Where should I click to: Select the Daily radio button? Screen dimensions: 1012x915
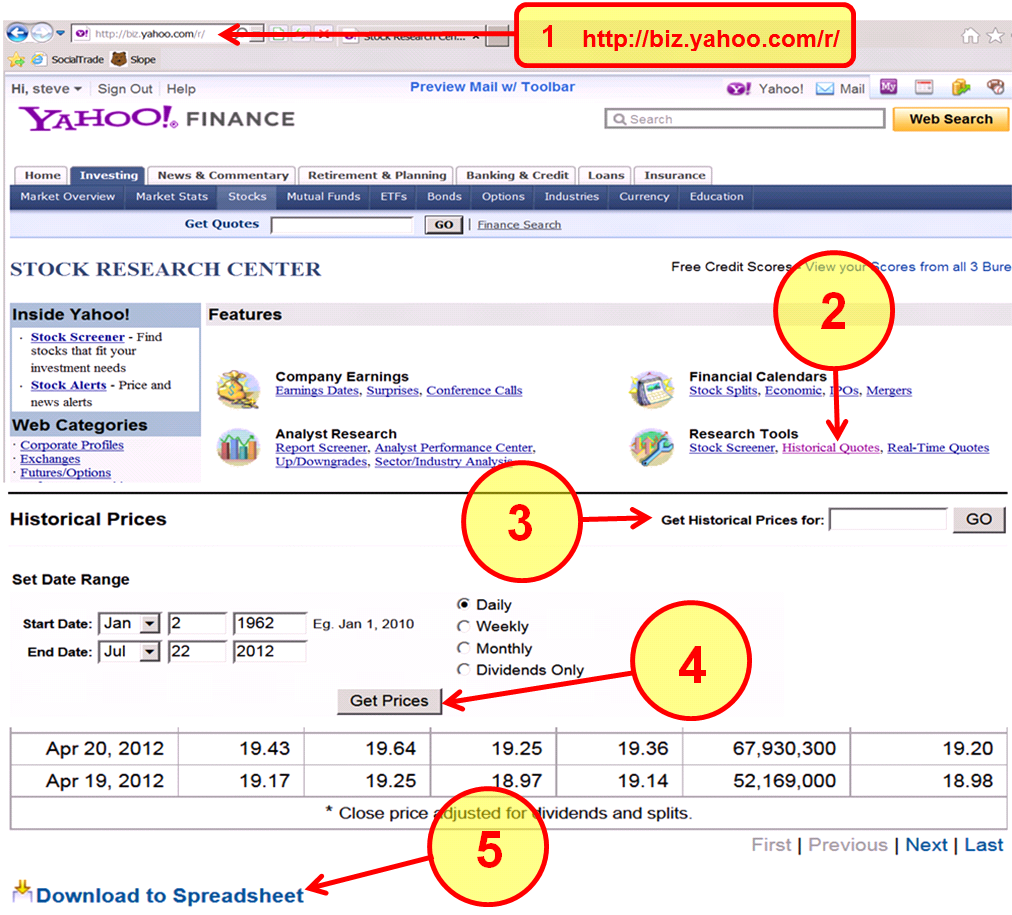(463, 605)
